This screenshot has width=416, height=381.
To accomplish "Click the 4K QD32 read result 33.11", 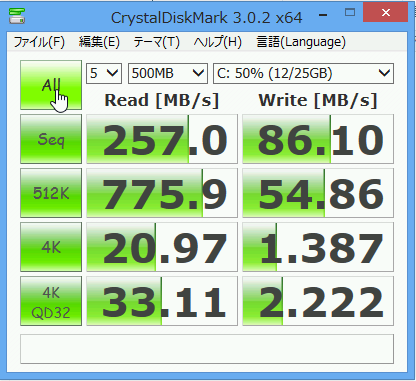I will [x=162, y=301].
